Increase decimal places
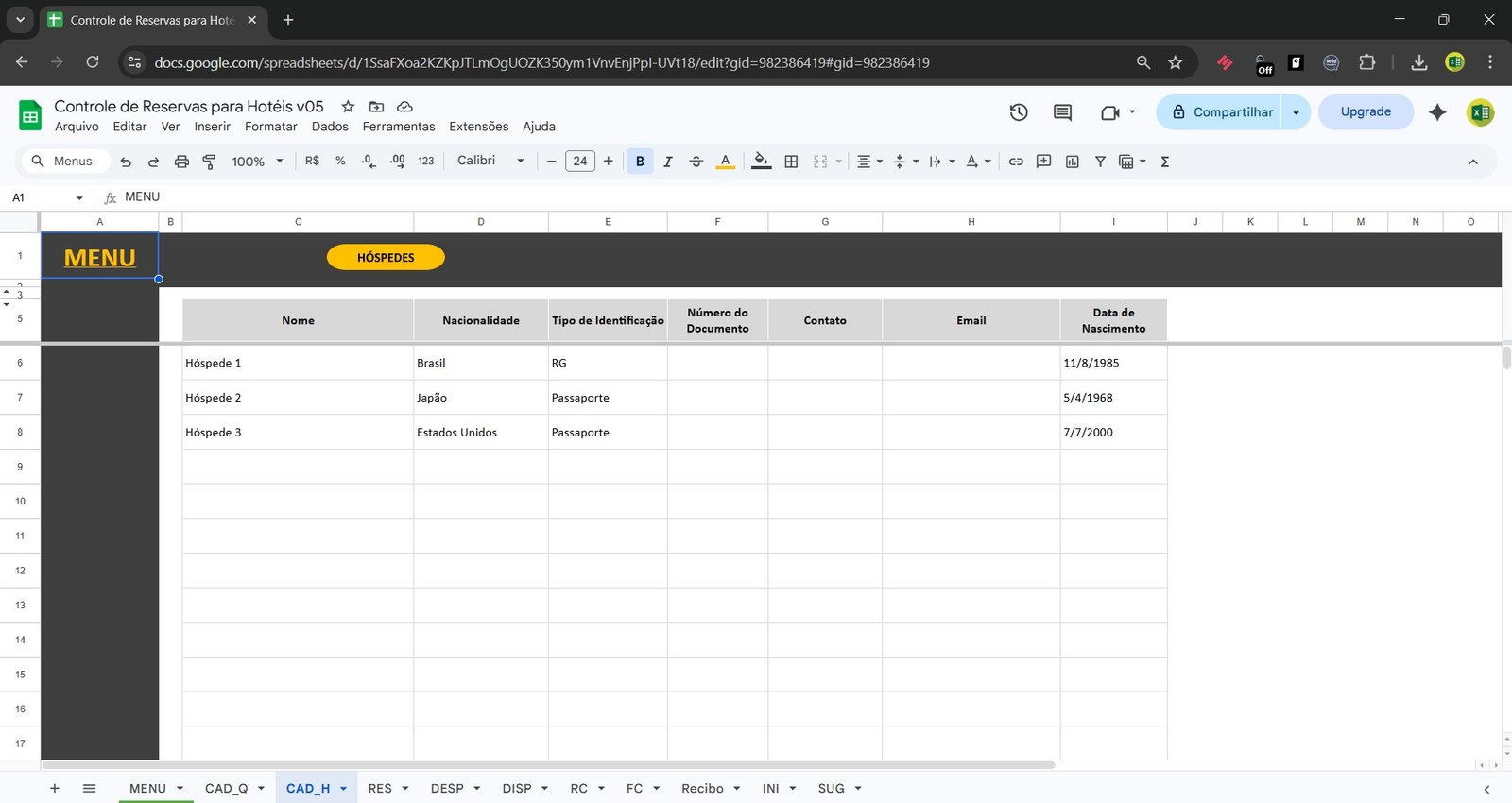 397,162
